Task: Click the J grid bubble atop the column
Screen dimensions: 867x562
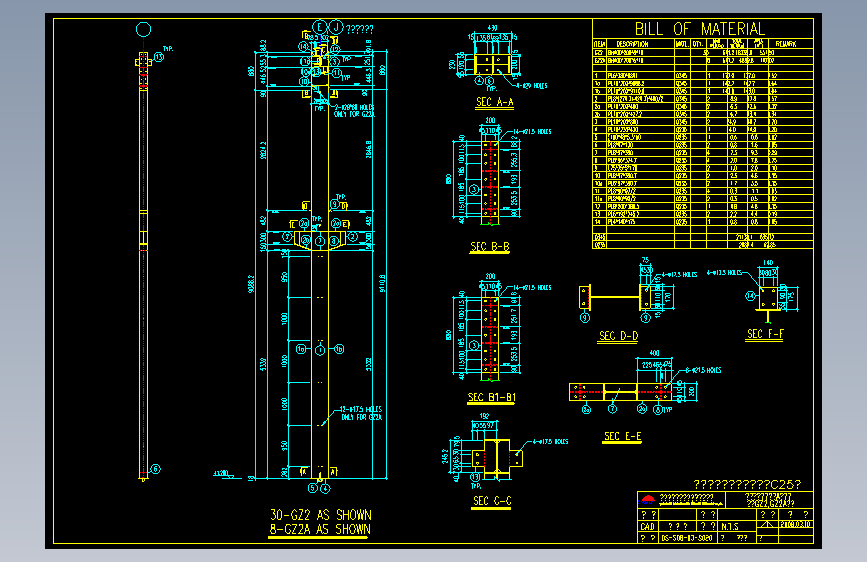Action: 336,27
